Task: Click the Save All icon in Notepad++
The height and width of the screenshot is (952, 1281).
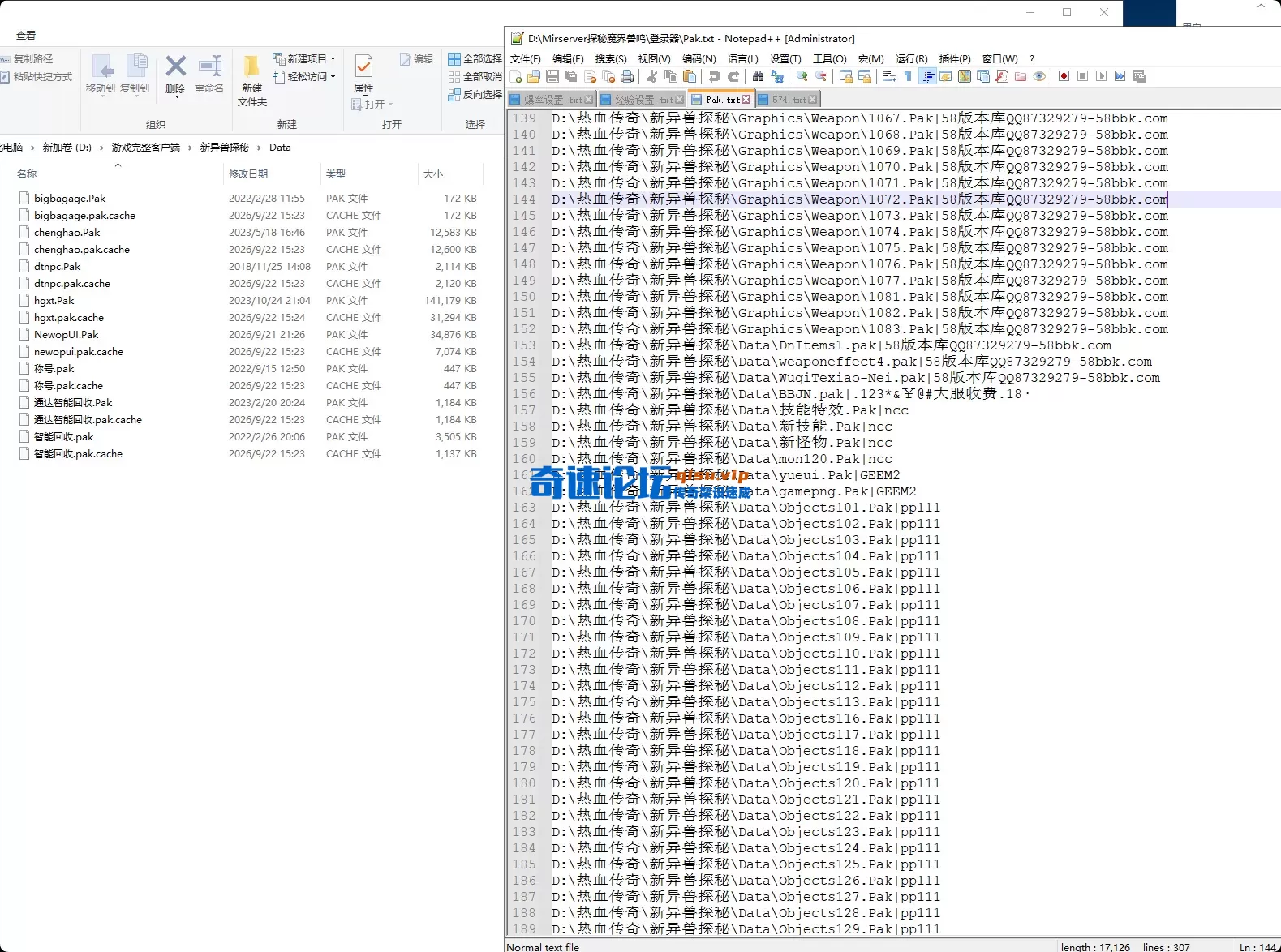Action: [x=571, y=76]
